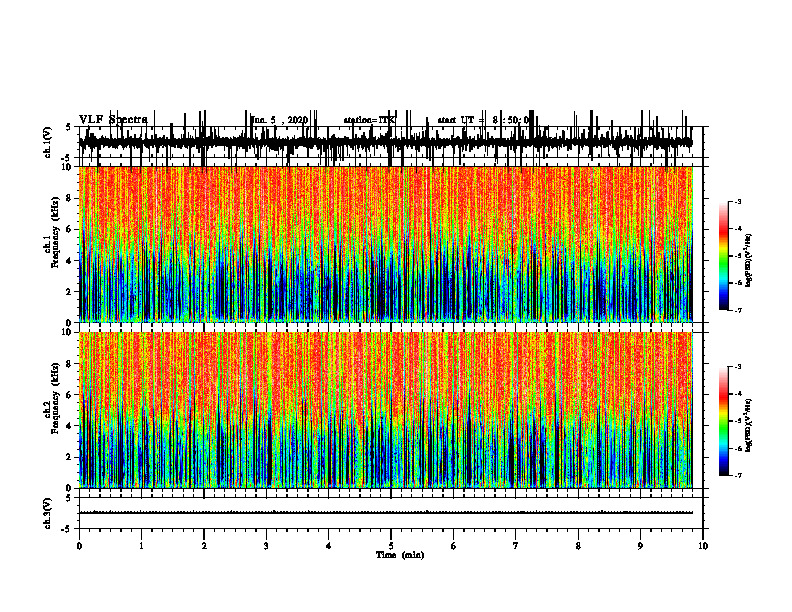Screen dimensions: 792x612
Task: Click time axis tick label "4"
Action: 328,546
